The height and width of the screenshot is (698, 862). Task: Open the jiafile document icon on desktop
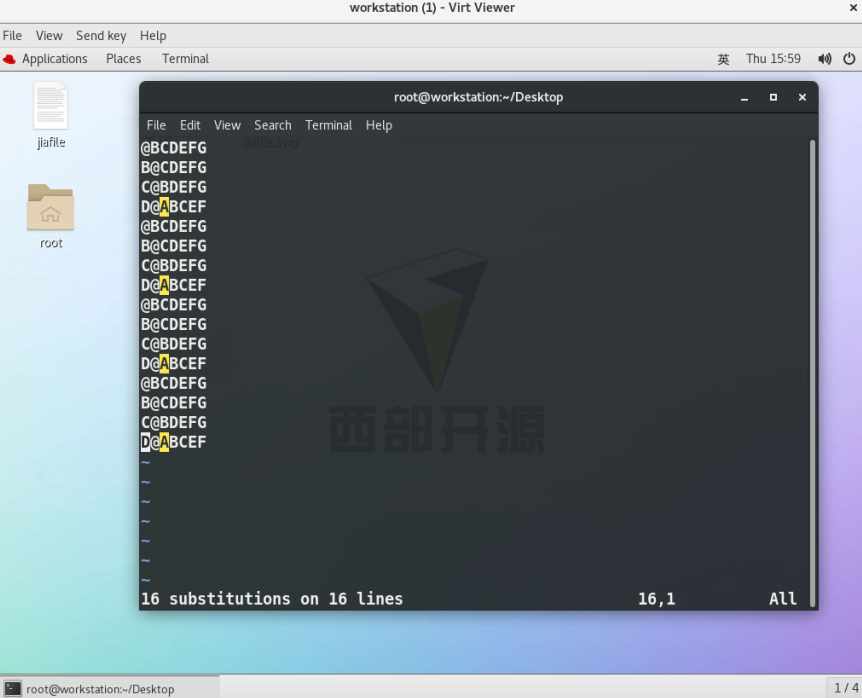click(51, 106)
